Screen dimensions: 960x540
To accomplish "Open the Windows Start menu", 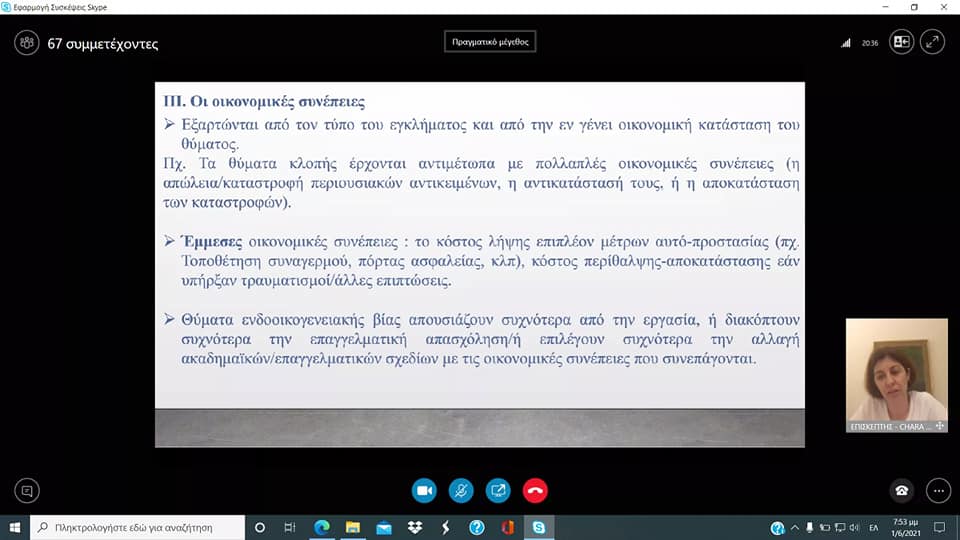I will pos(15,527).
